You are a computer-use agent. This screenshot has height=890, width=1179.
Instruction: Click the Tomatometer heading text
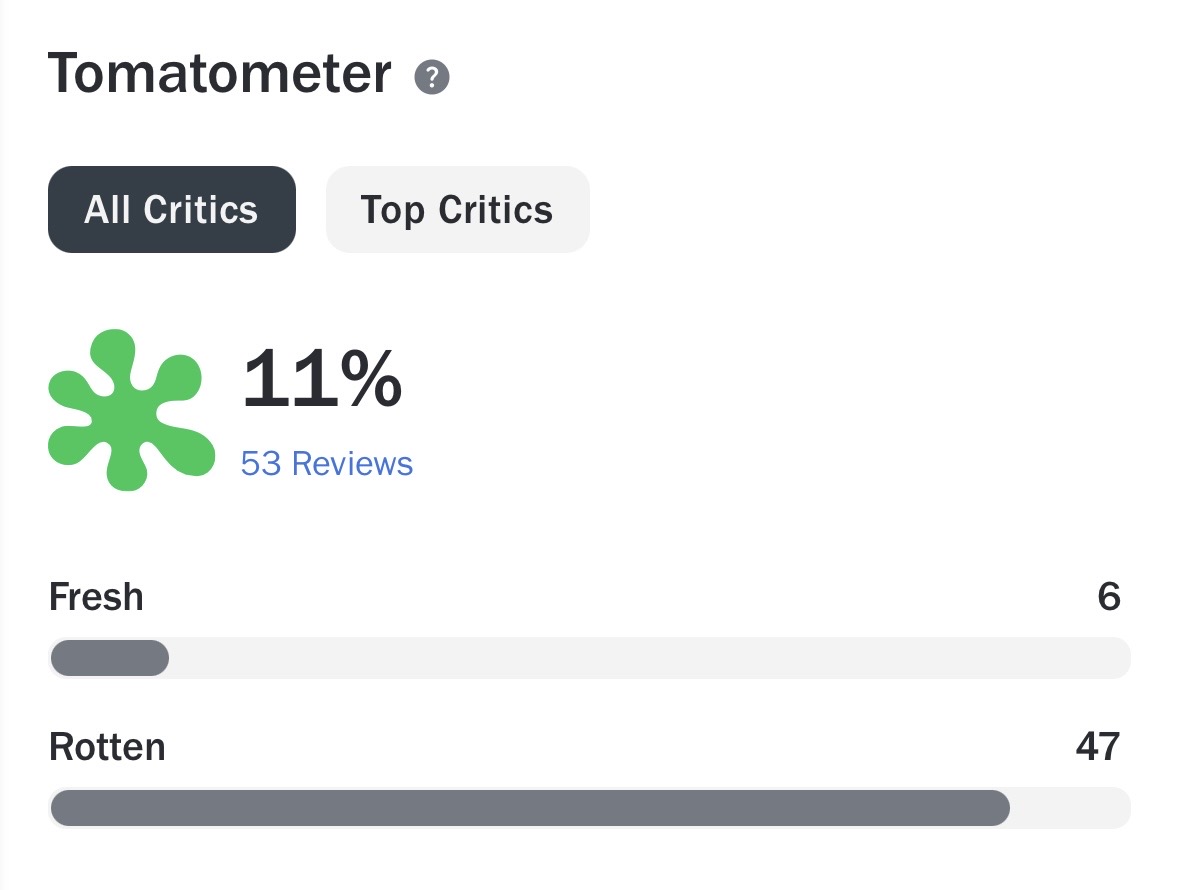click(219, 74)
